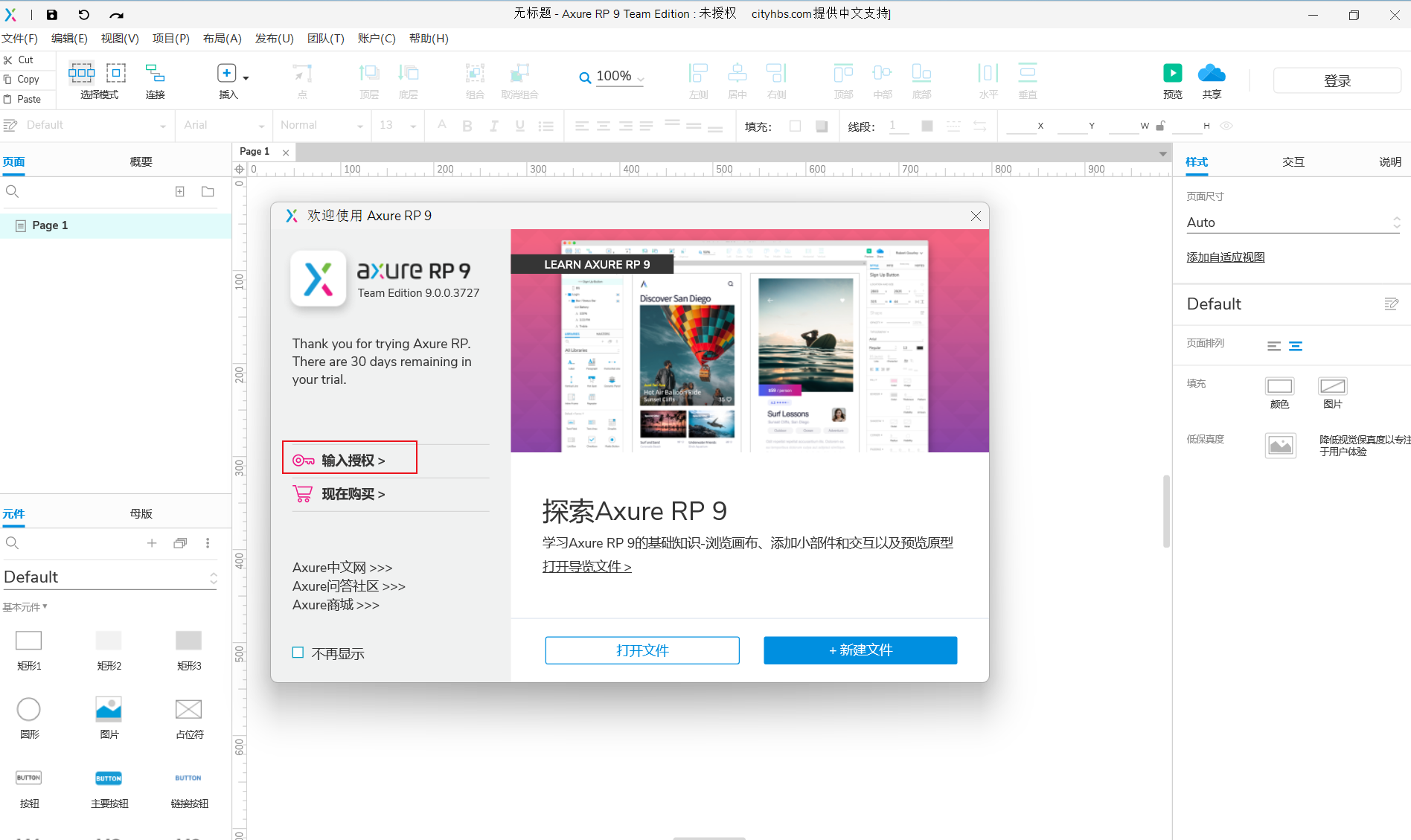
Task: Pick the page fill image swatch
Action: pos(1333,385)
